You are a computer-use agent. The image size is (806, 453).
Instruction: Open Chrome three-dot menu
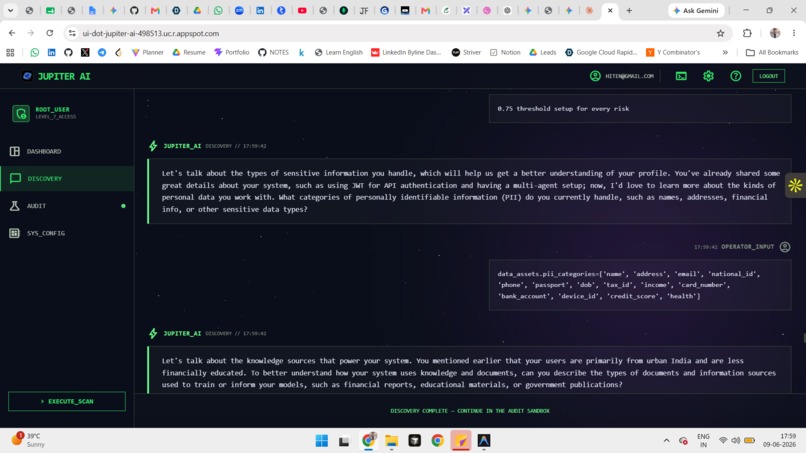point(794,33)
